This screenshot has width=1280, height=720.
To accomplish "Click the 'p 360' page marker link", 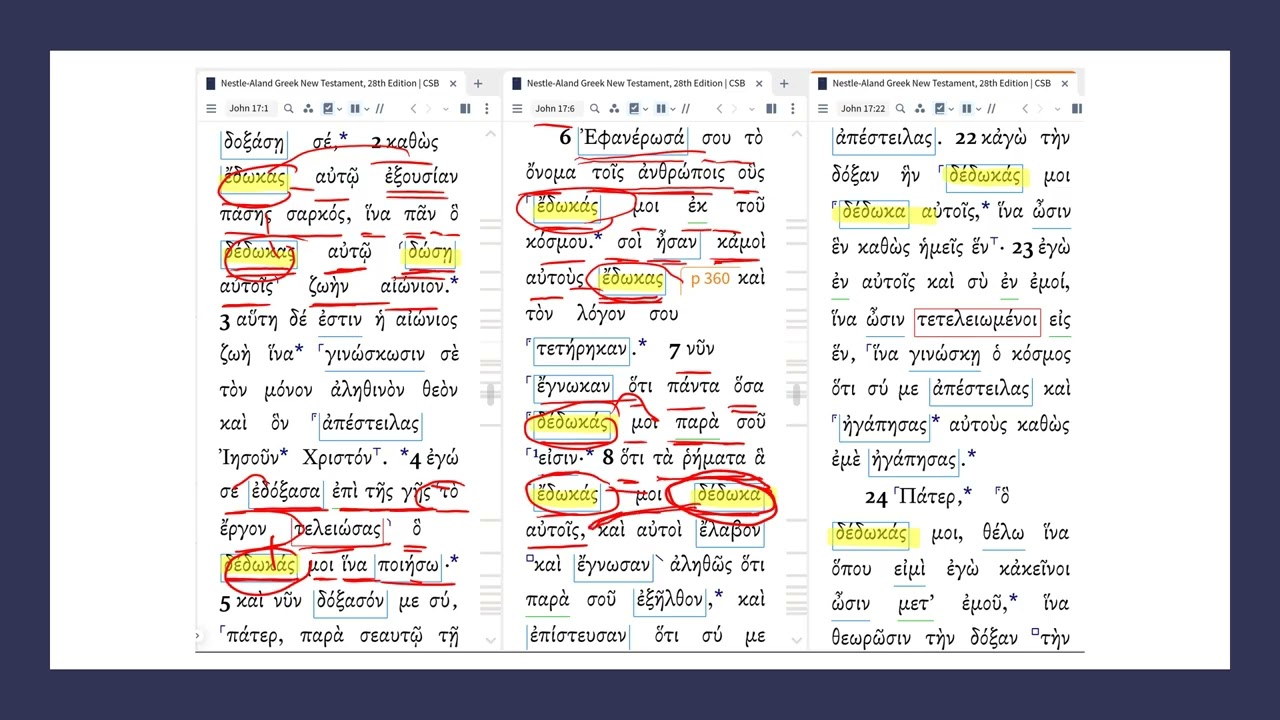I will pos(710,279).
